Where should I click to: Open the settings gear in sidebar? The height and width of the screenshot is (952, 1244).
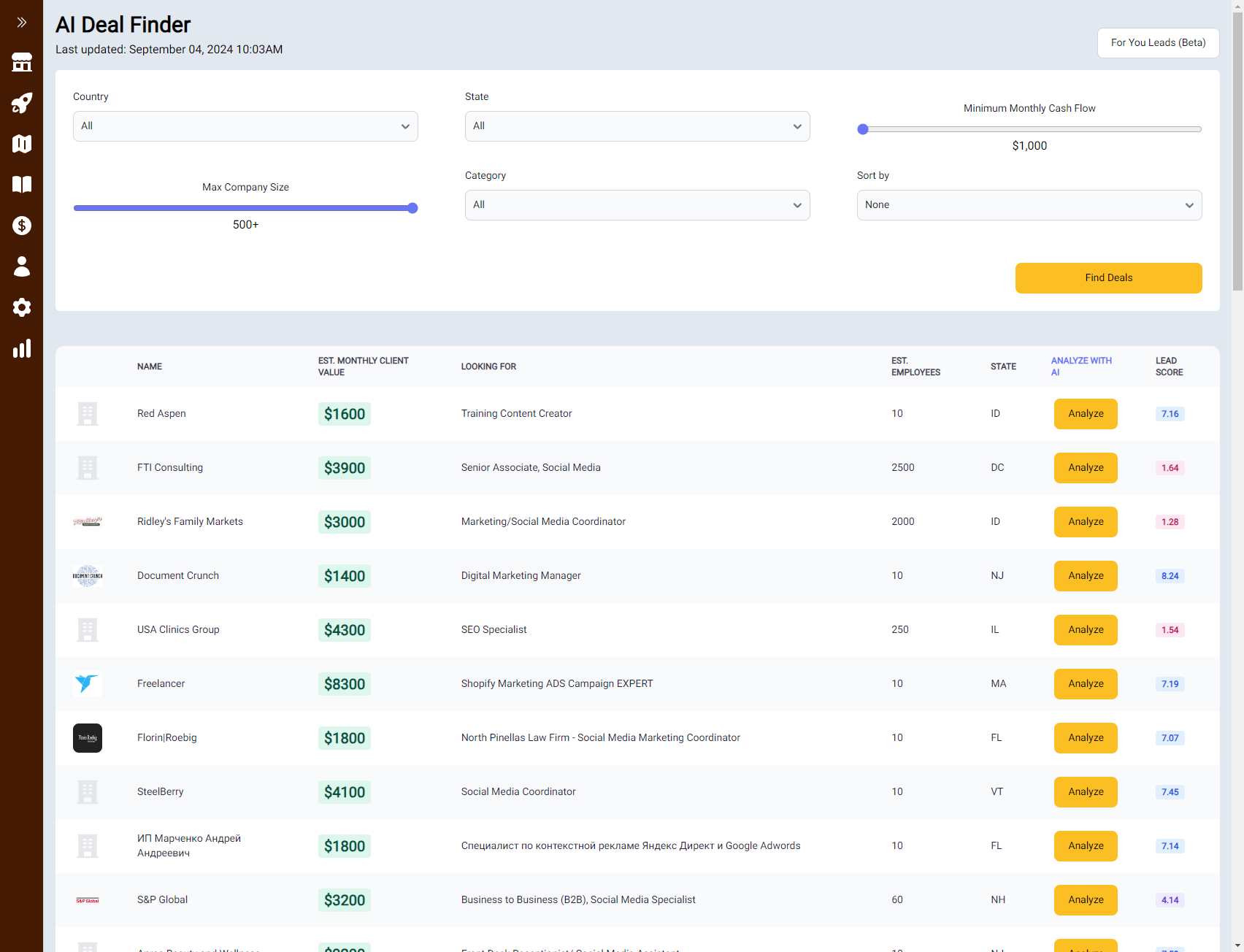pos(22,307)
